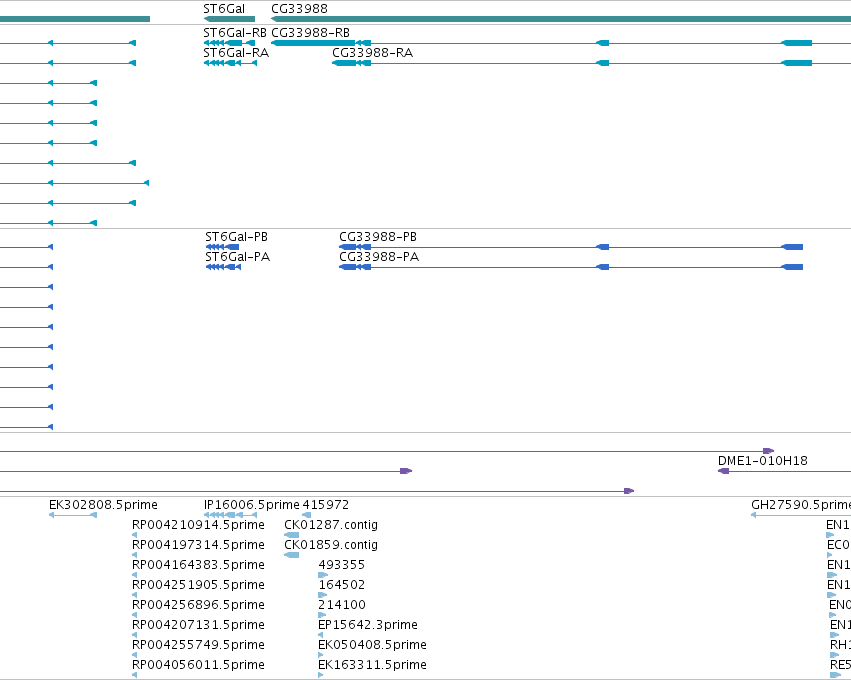Select the EK302808.5prime EST label
This screenshot has height=680, width=851.
(x=103, y=505)
